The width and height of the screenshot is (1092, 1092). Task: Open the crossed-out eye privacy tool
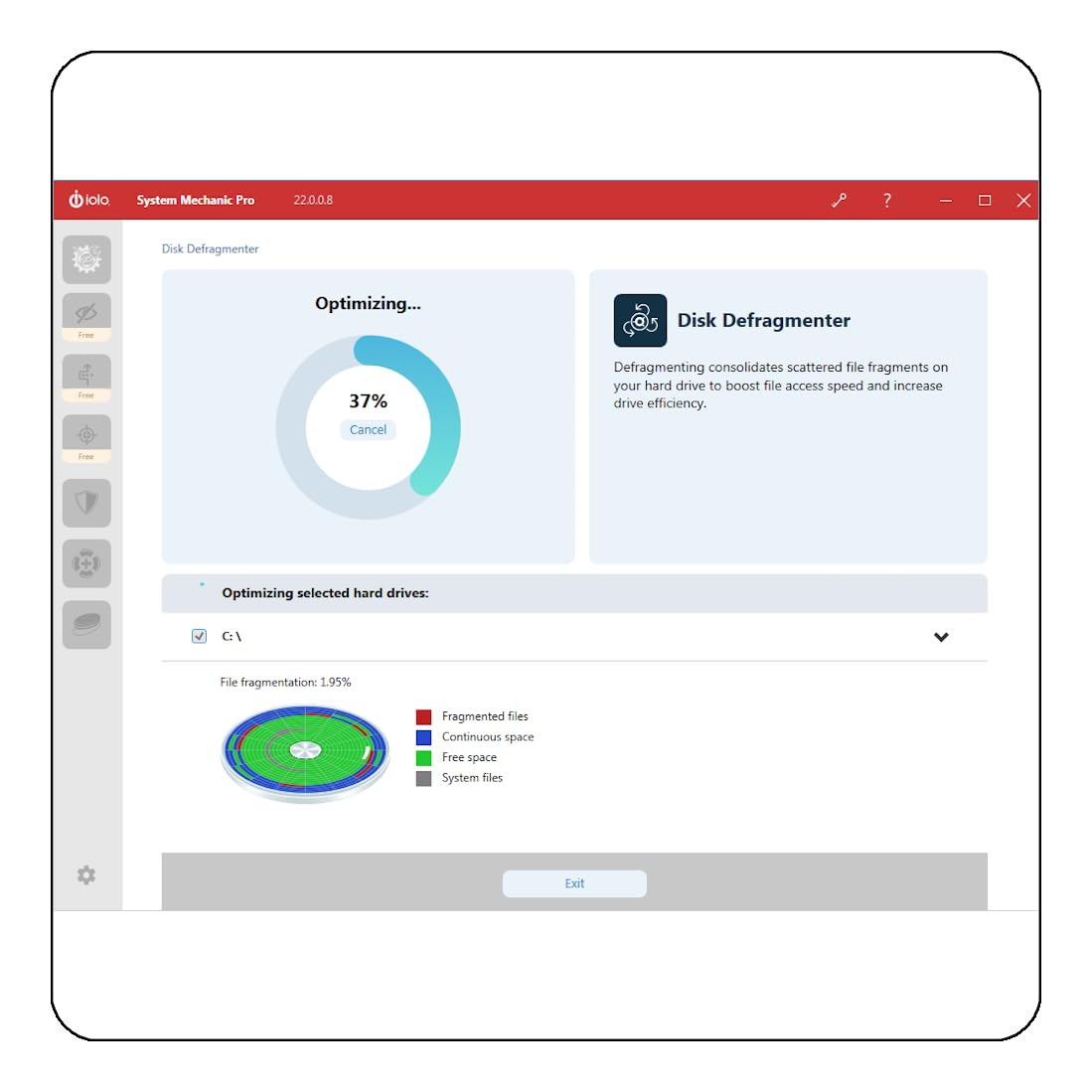[x=86, y=317]
